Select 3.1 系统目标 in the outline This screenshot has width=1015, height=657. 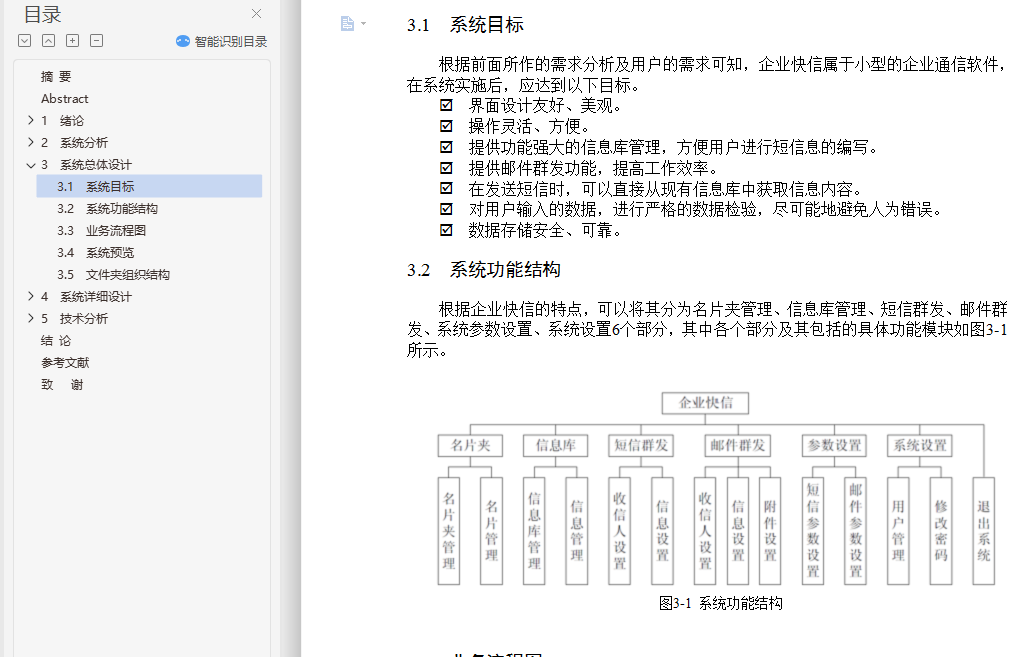pos(149,186)
